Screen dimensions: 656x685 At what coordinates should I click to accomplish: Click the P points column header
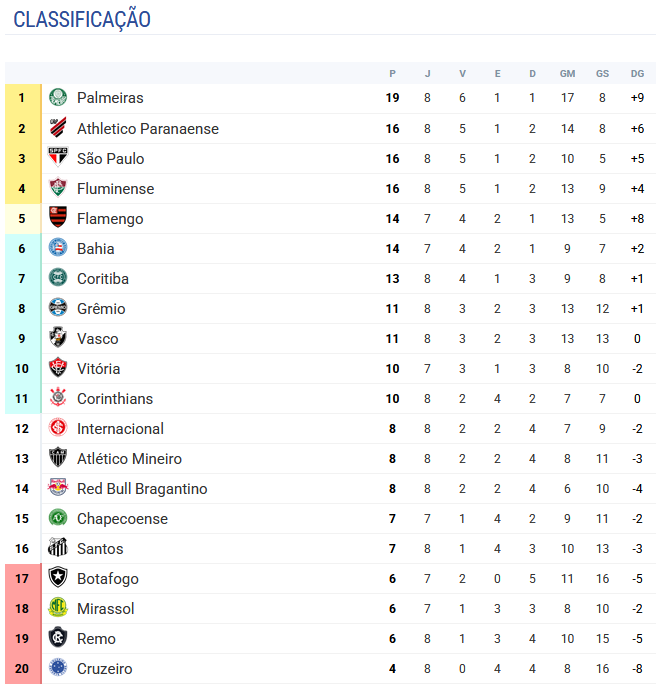(392, 73)
